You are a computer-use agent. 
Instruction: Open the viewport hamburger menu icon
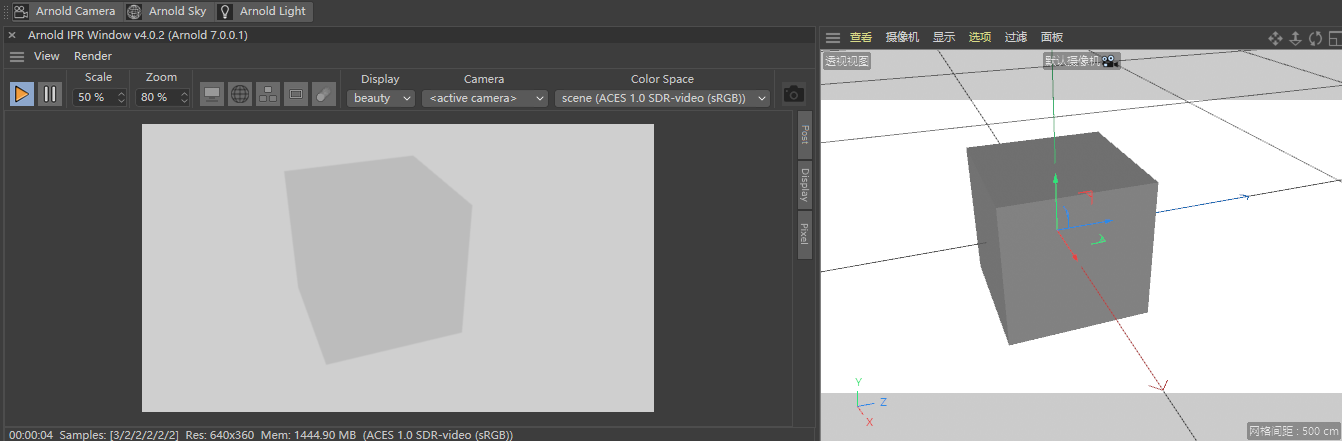pos(833,37)
